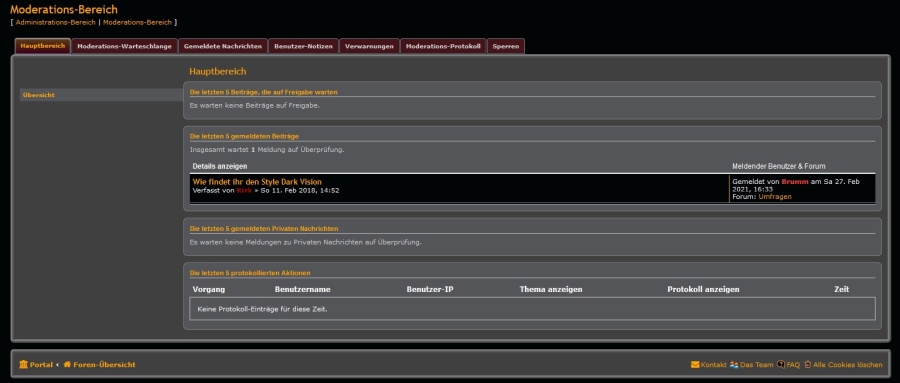Open reported post Wie findet ihr den Style Dark Vision

(257, 182)
